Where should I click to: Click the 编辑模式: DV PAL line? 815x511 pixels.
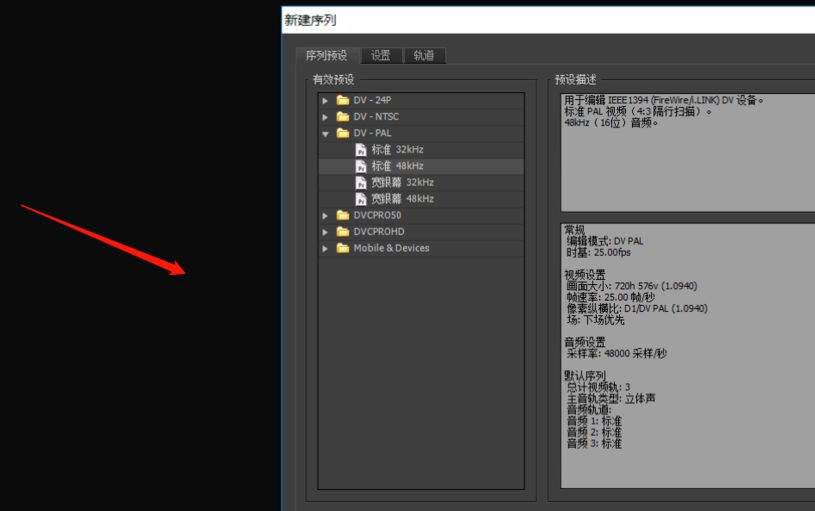coord(605,241)
